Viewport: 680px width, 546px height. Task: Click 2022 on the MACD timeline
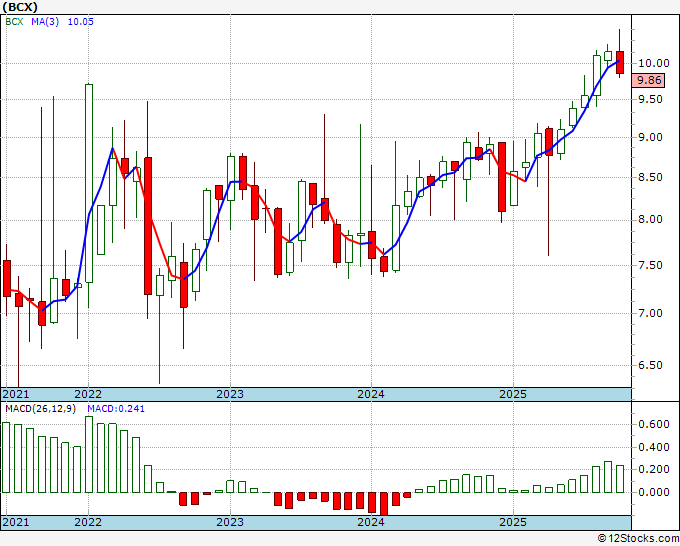(88, 522)
